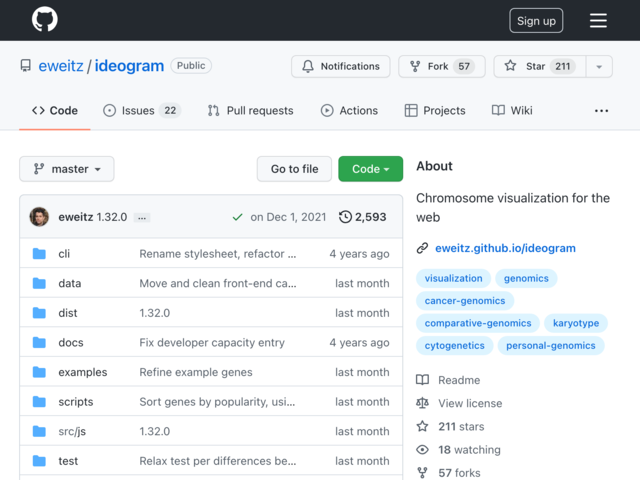View the commit check status checkmark
640x480 pixels.
[x=238, y=217]
